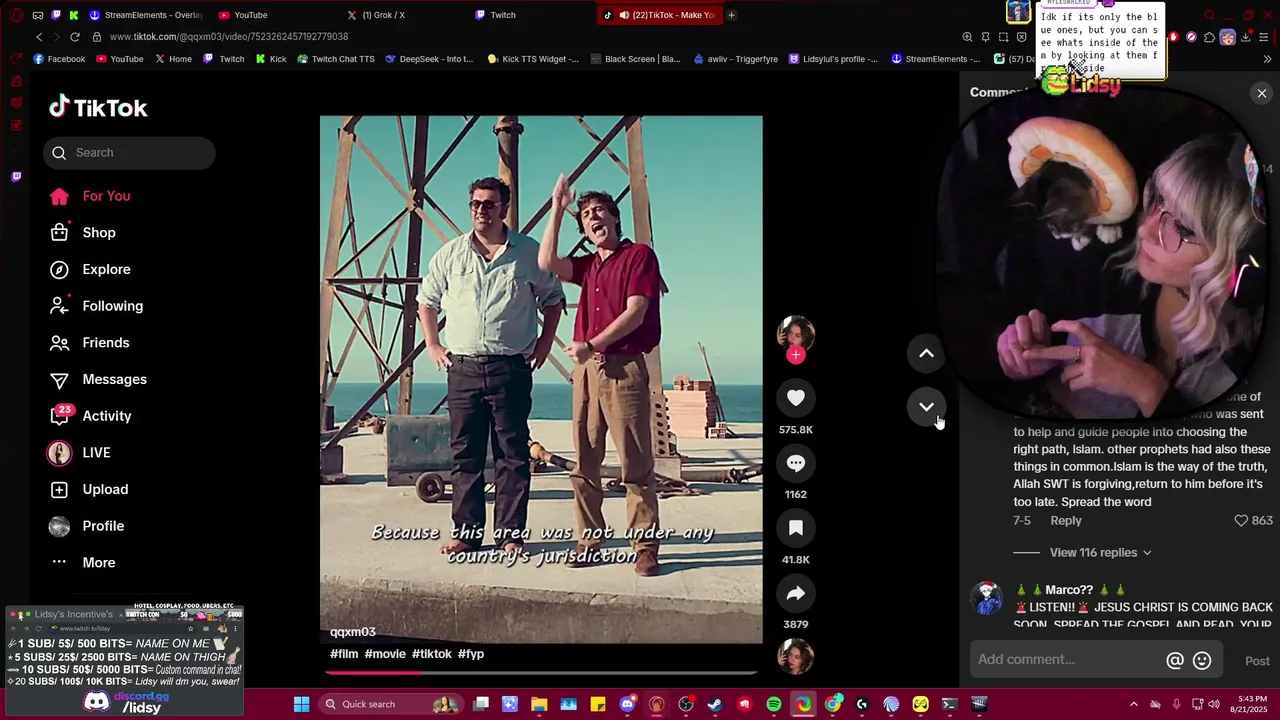Follow the creator with the red plus badge
This screenshot has width=1280, height=720.
click(796, 355)
